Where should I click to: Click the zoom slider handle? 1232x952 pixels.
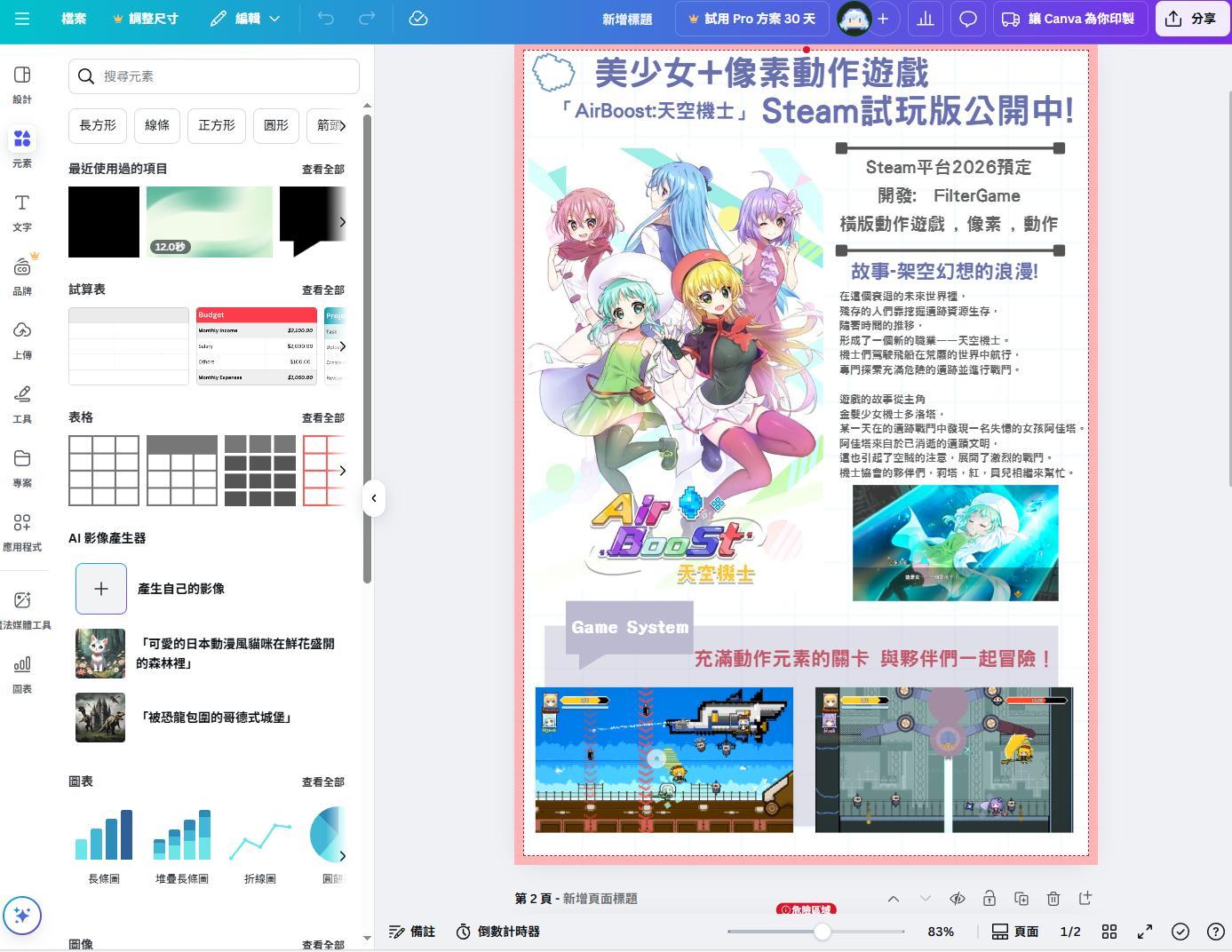point(823,932)
